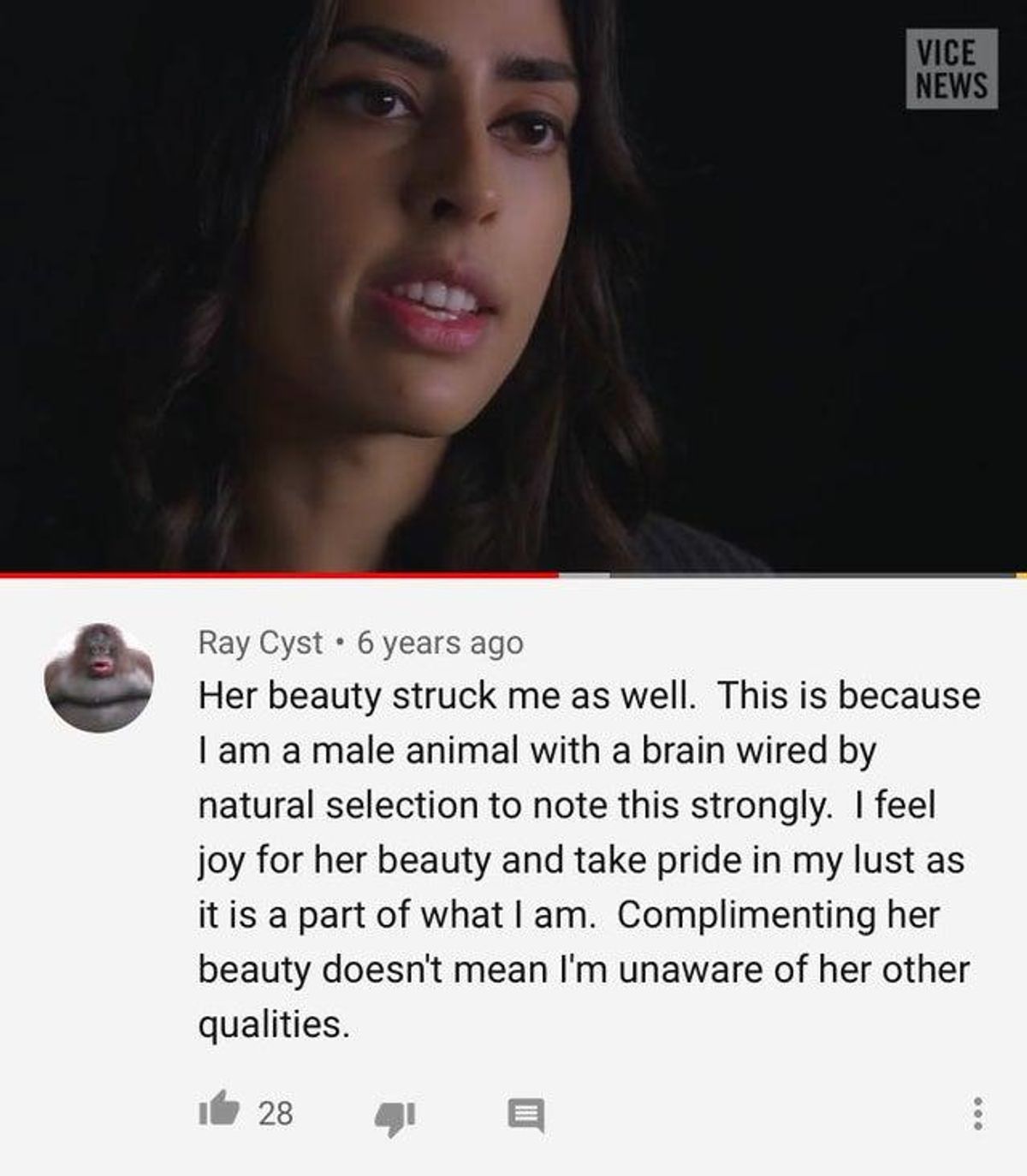Screen dimensions: 1027x1176
Task: Click the yellow ad marker on the progress bar
Action: click(1022, 575)
